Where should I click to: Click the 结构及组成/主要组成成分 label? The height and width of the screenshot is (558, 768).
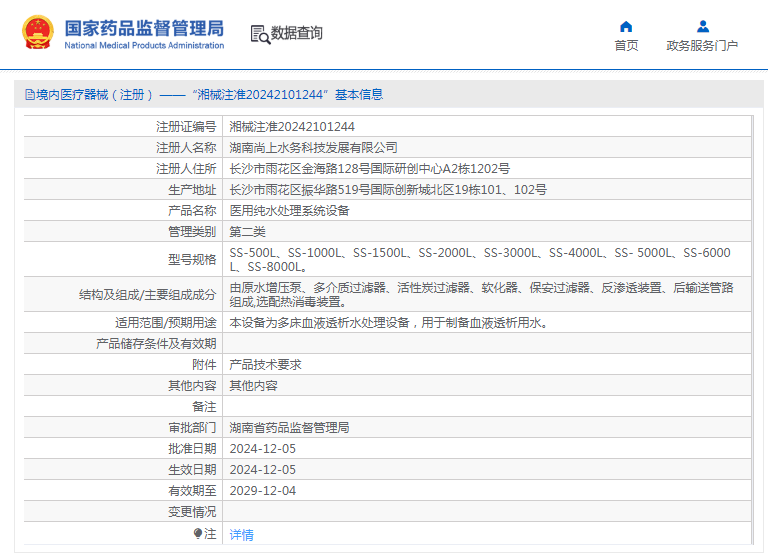pos(147,295)
